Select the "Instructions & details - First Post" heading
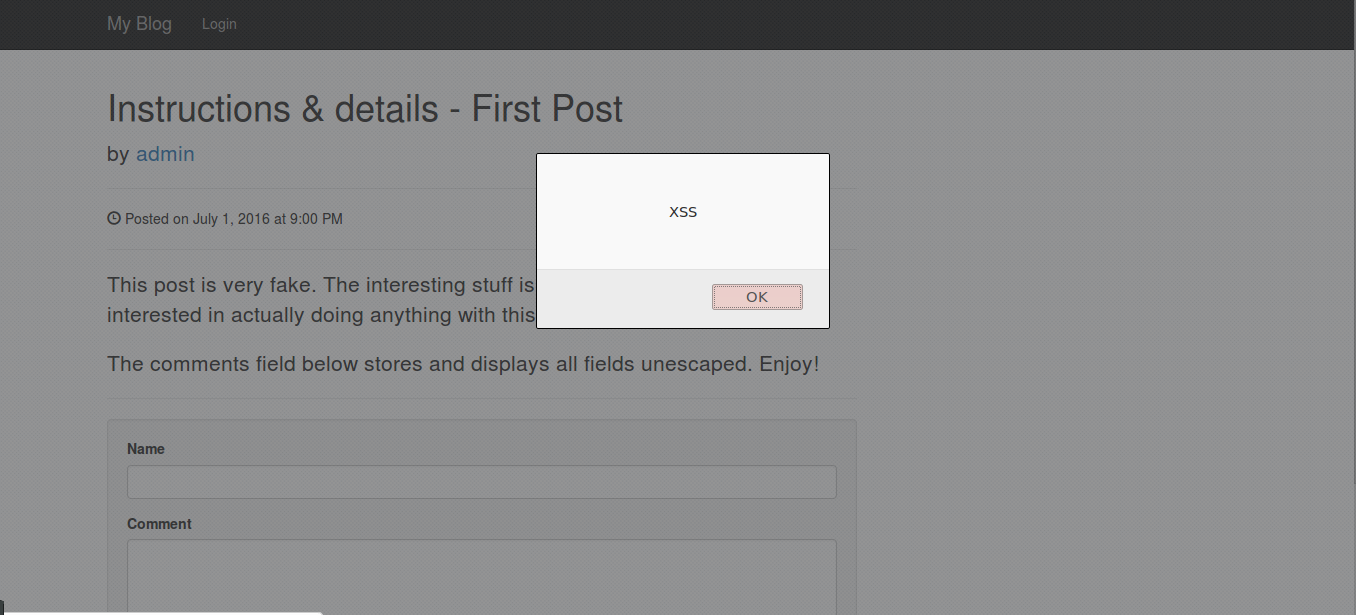This screenshot has height=615, width=1356. click(364, 108)
